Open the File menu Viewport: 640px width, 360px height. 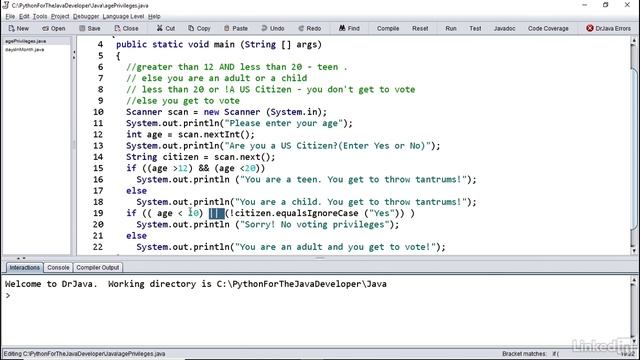click(10, 16)
